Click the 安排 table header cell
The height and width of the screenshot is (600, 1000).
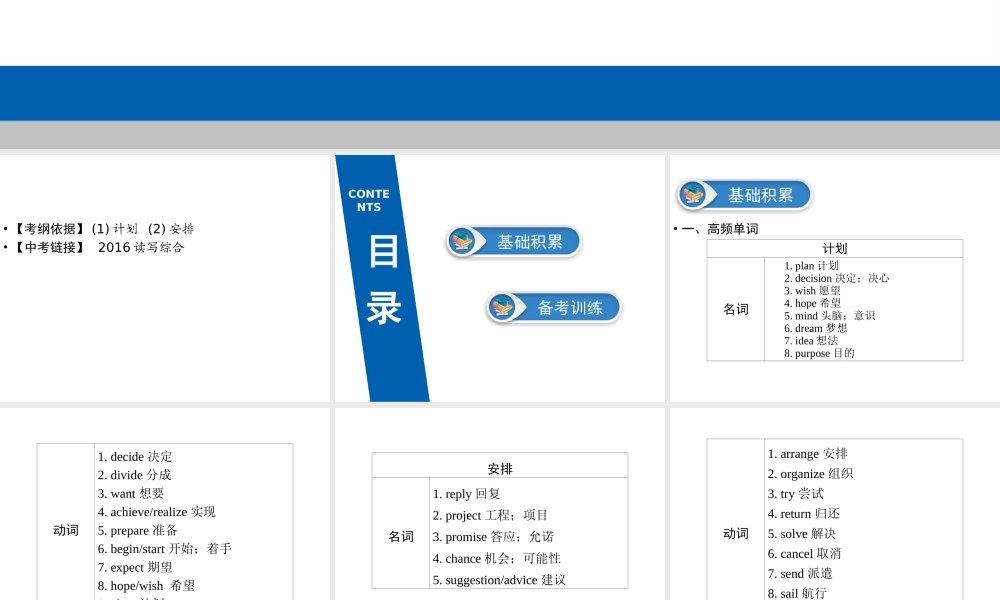point(500,469)
